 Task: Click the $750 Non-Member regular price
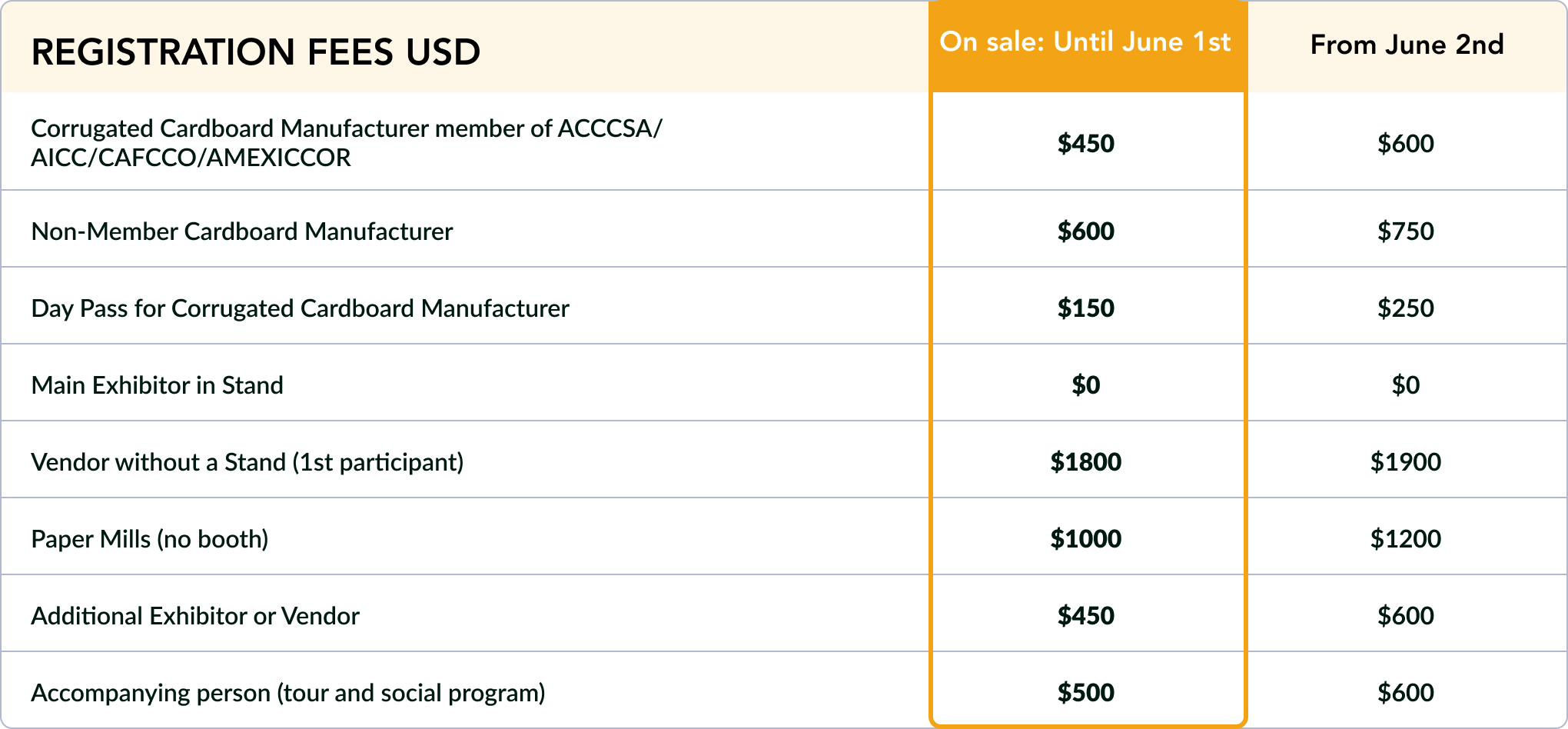pyautogui.click(x=1406, y=231)
